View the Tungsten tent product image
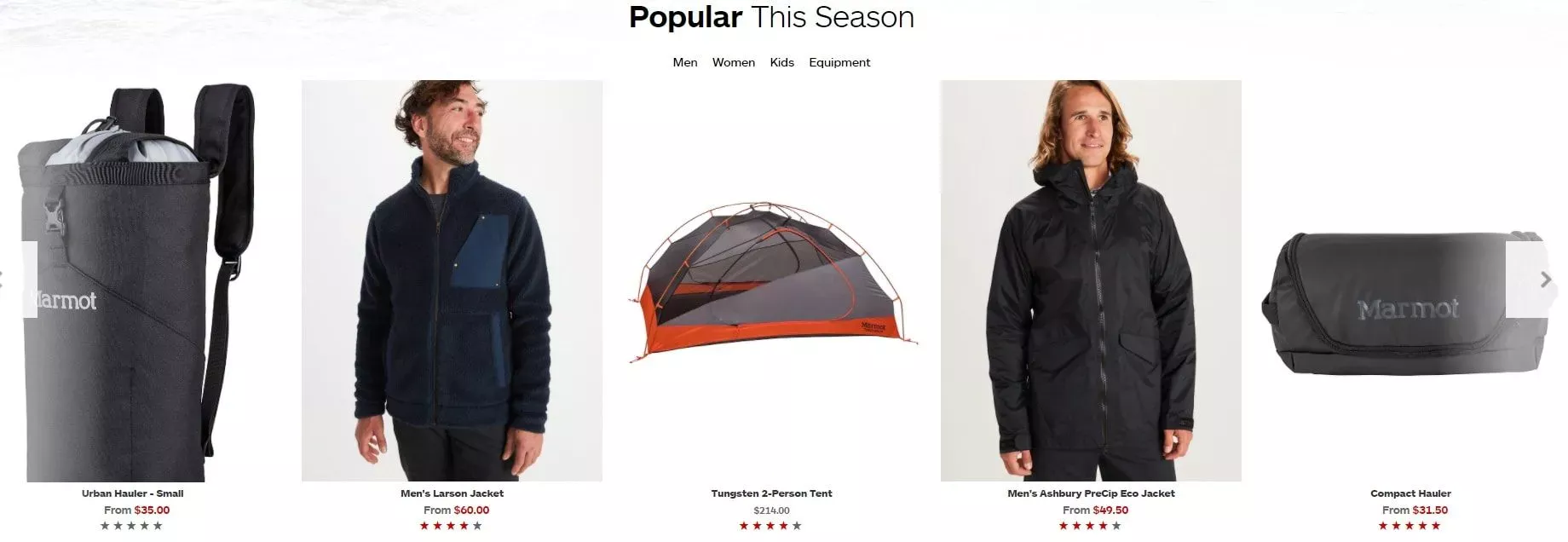Screen dimensions: 1568x542 point(771,281)
